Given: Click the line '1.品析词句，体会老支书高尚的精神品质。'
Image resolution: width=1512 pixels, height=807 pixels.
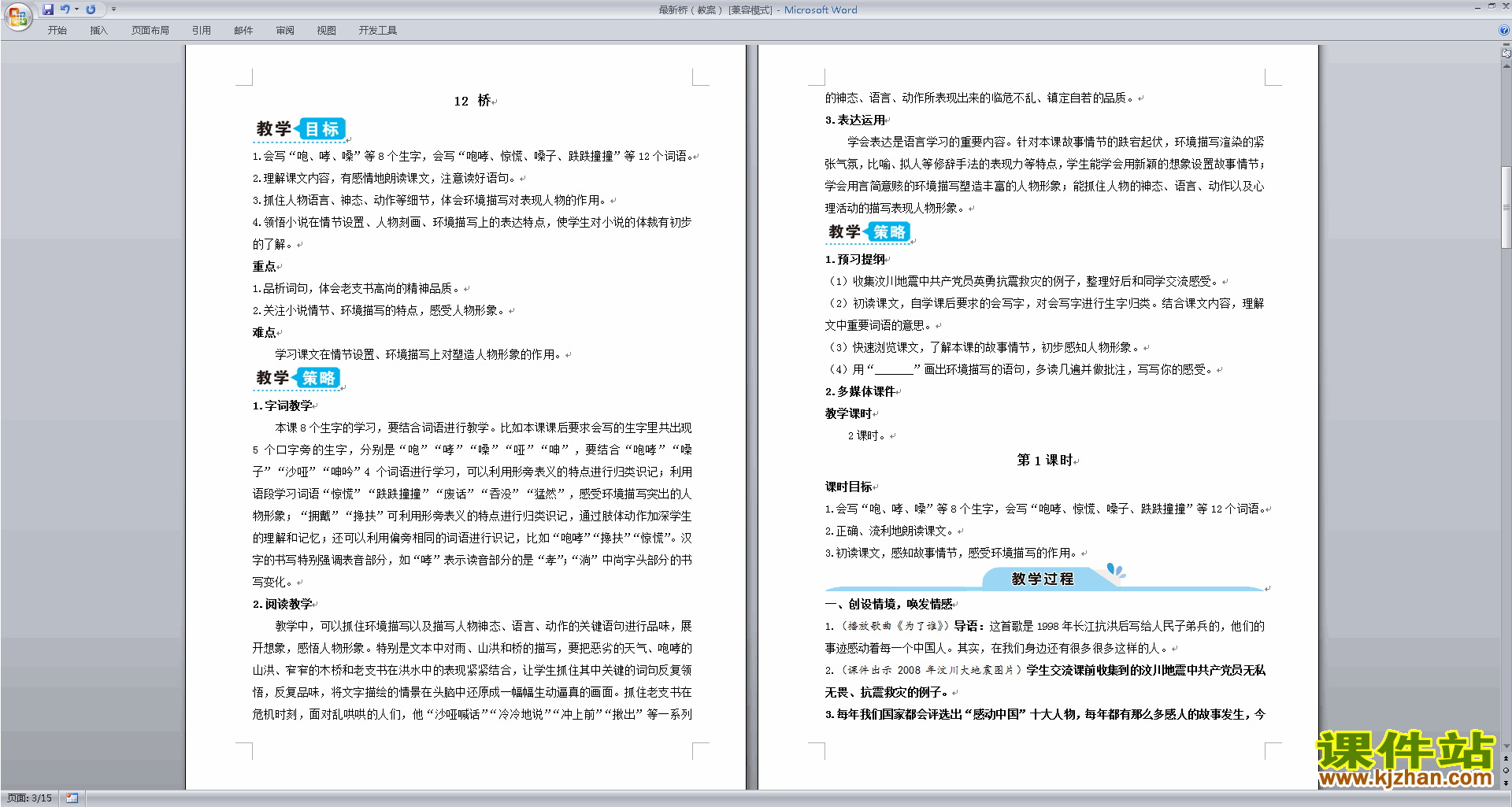Looking at the screenshot, I should click(356, 289).
